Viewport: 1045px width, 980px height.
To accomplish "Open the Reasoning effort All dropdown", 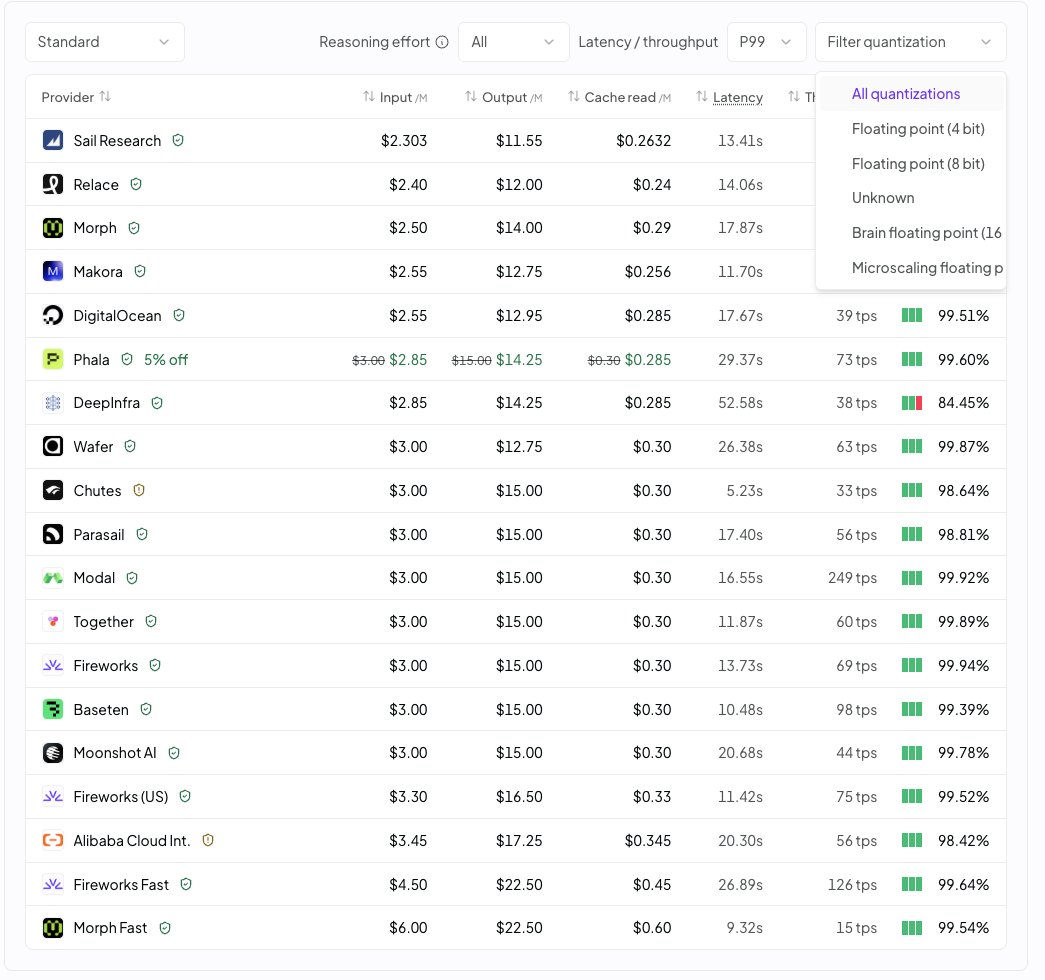I will (513, 42).
